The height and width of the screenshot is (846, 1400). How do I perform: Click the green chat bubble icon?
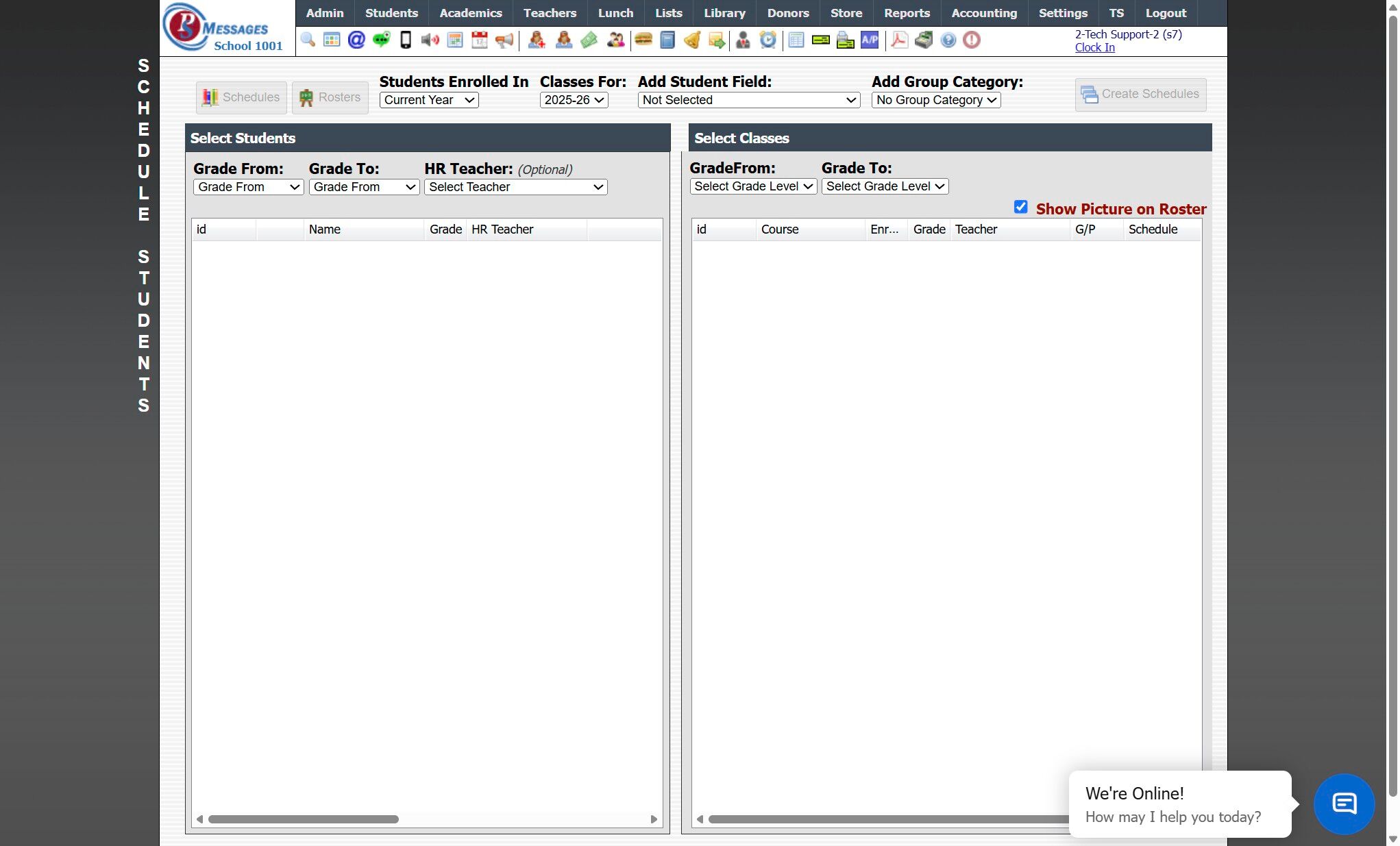click(381, 40)
